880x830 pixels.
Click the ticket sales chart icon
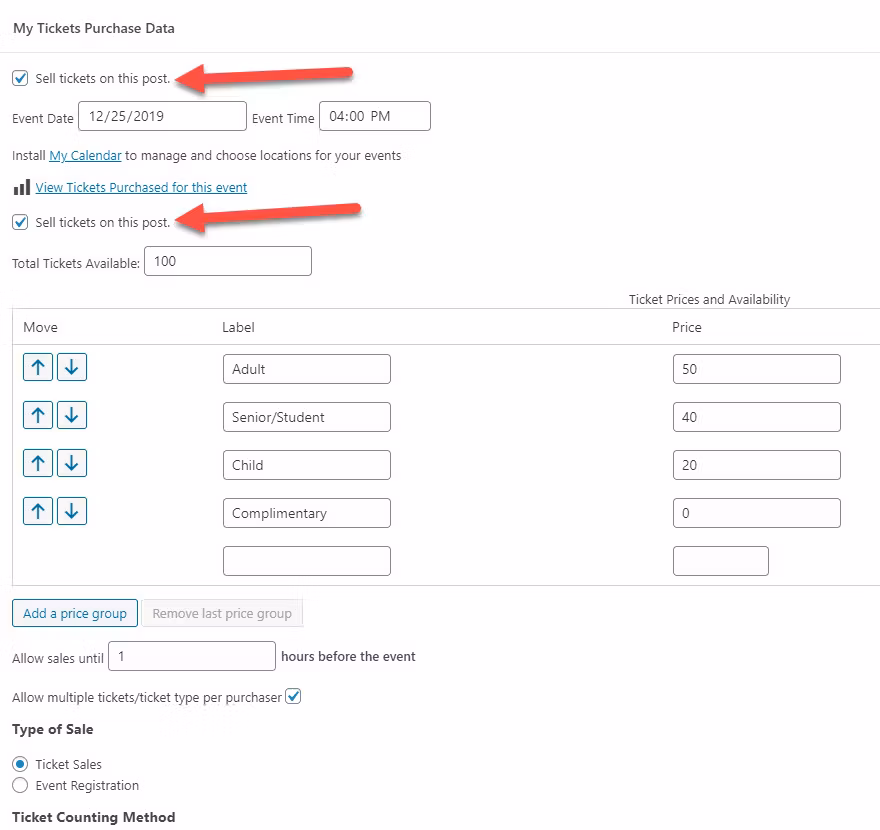[x=20, y=187]
